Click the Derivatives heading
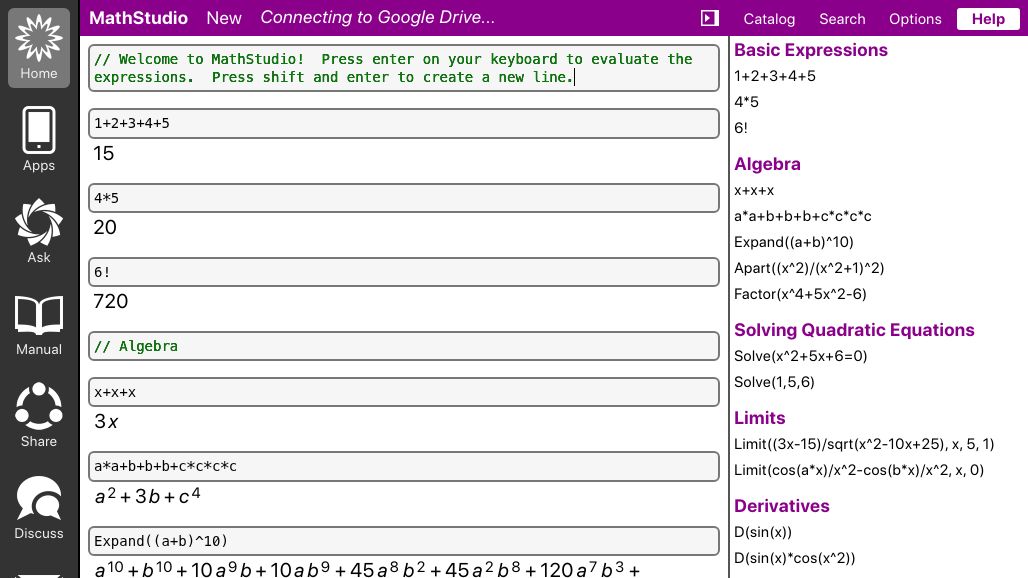1028x578 pixels. 781,506
